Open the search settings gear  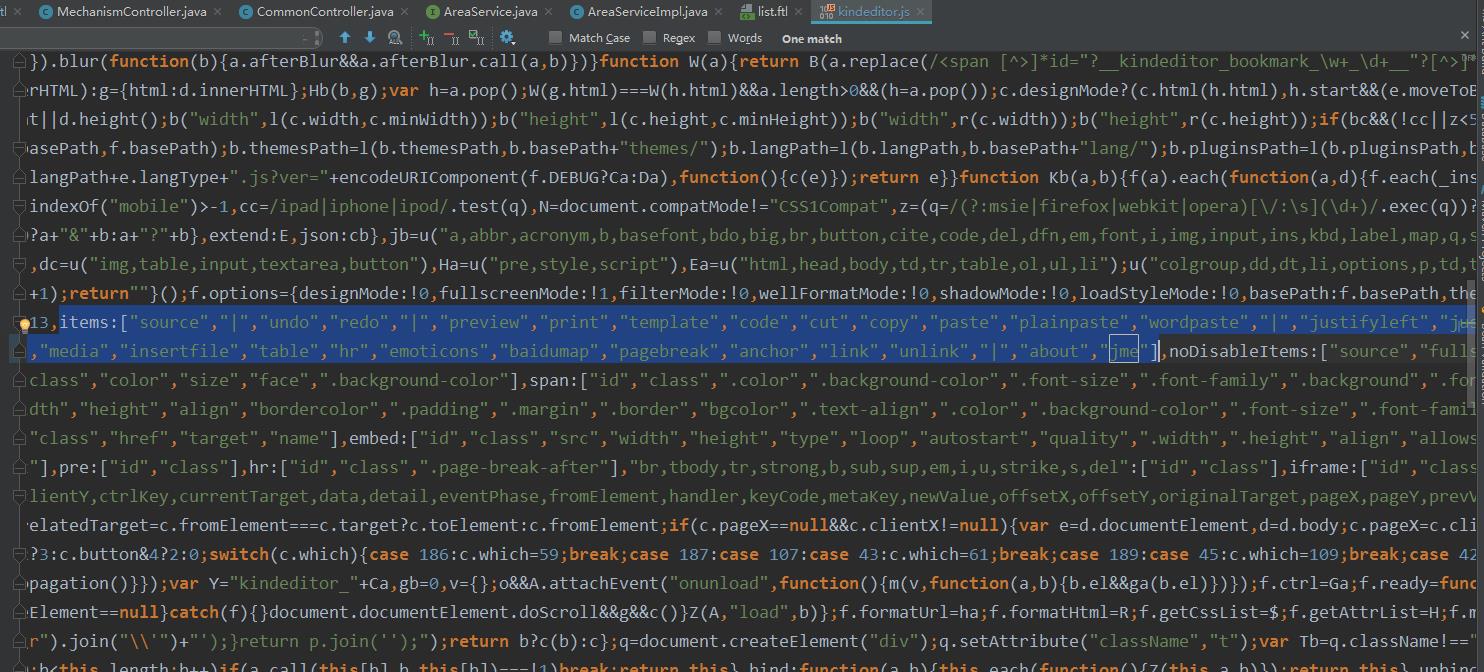(506, 36)
